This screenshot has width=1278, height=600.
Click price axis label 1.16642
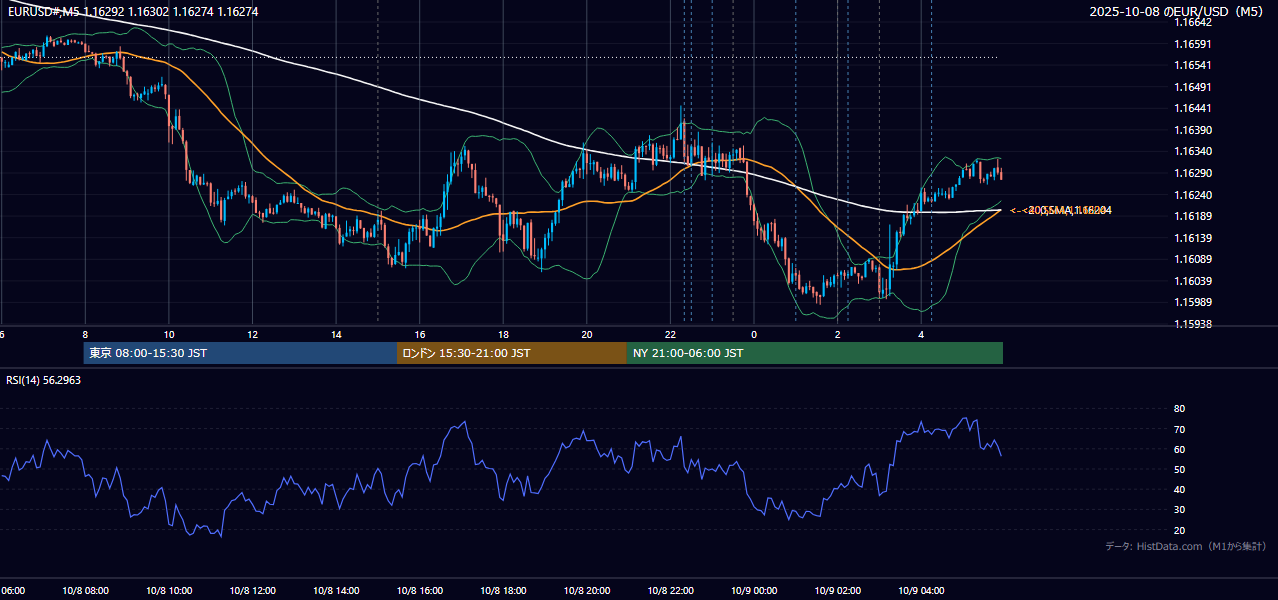[1192, 22]
